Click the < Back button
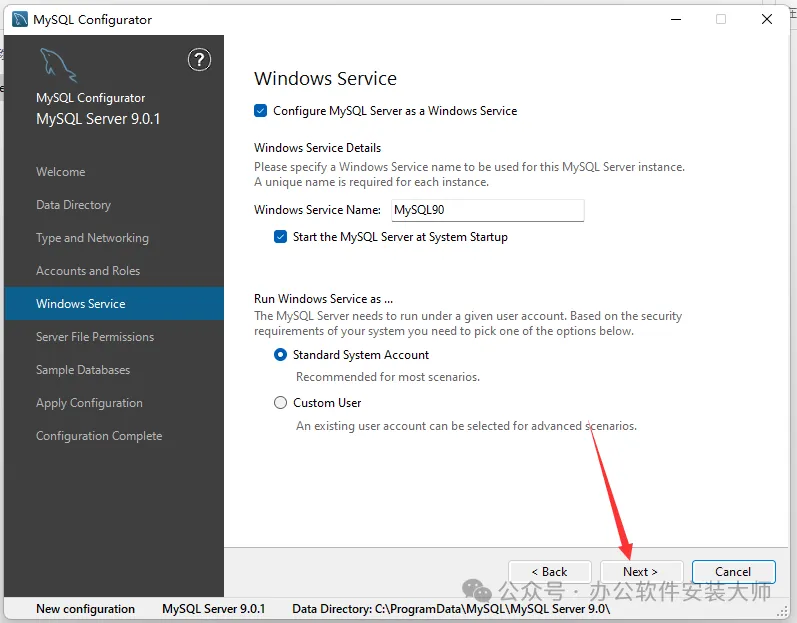Image resolution: width=797 pixels, height=623 pixels. (x=549, y=572)
